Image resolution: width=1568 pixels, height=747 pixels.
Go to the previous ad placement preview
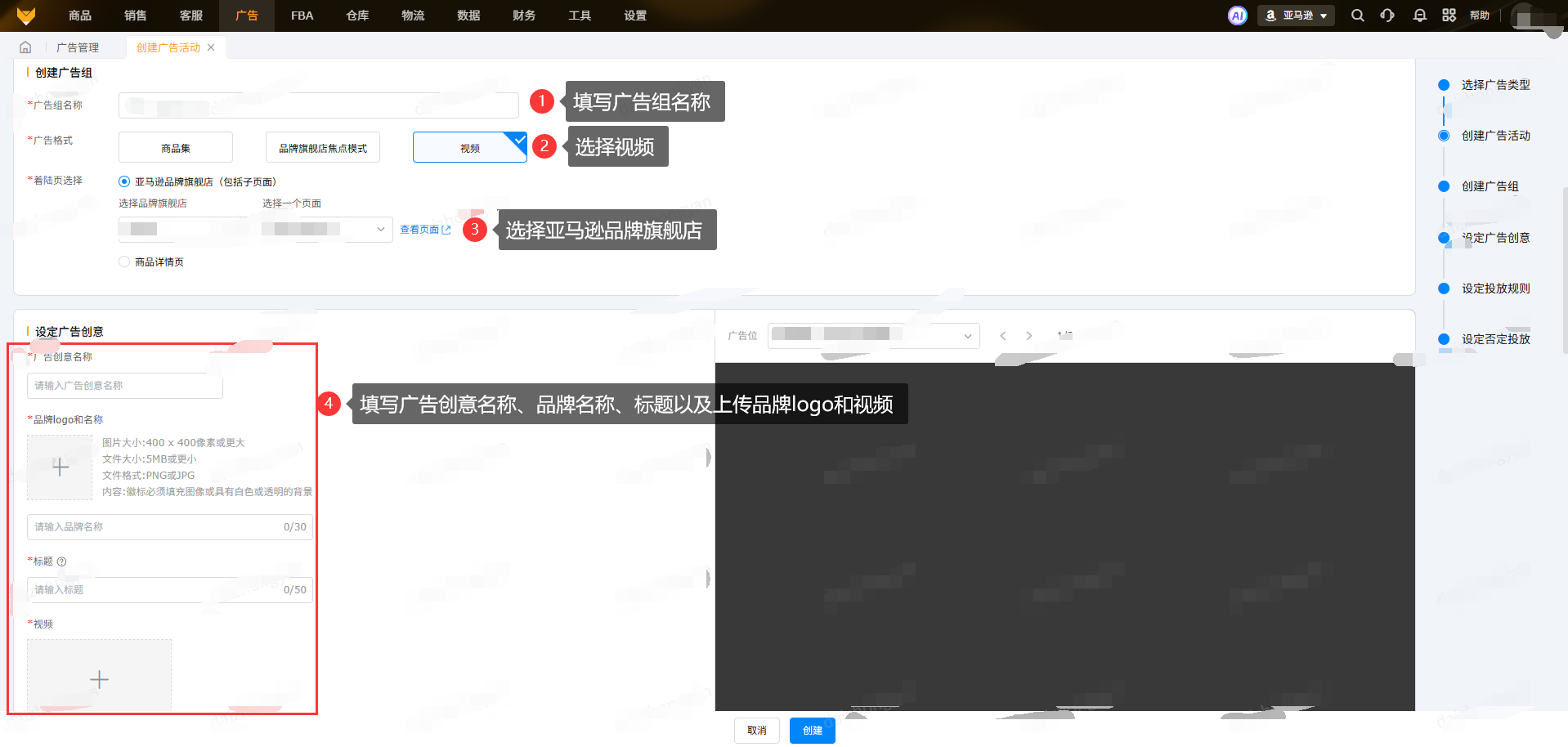[1003, 336]
